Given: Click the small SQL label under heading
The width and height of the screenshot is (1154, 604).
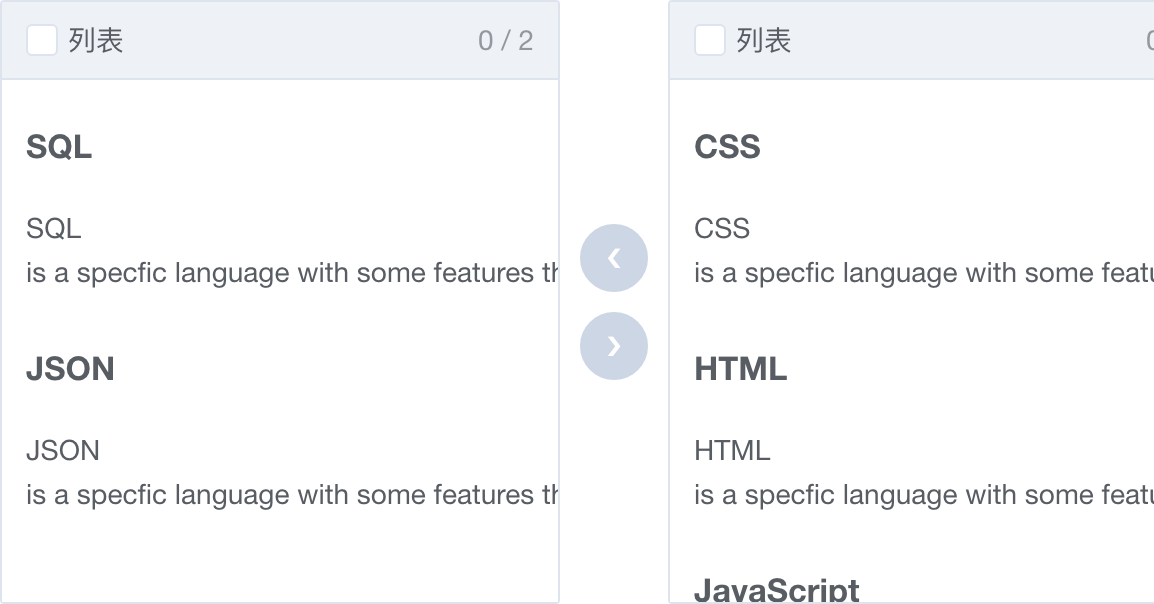Looking at the screenshot, I should [x=54, y=229].
